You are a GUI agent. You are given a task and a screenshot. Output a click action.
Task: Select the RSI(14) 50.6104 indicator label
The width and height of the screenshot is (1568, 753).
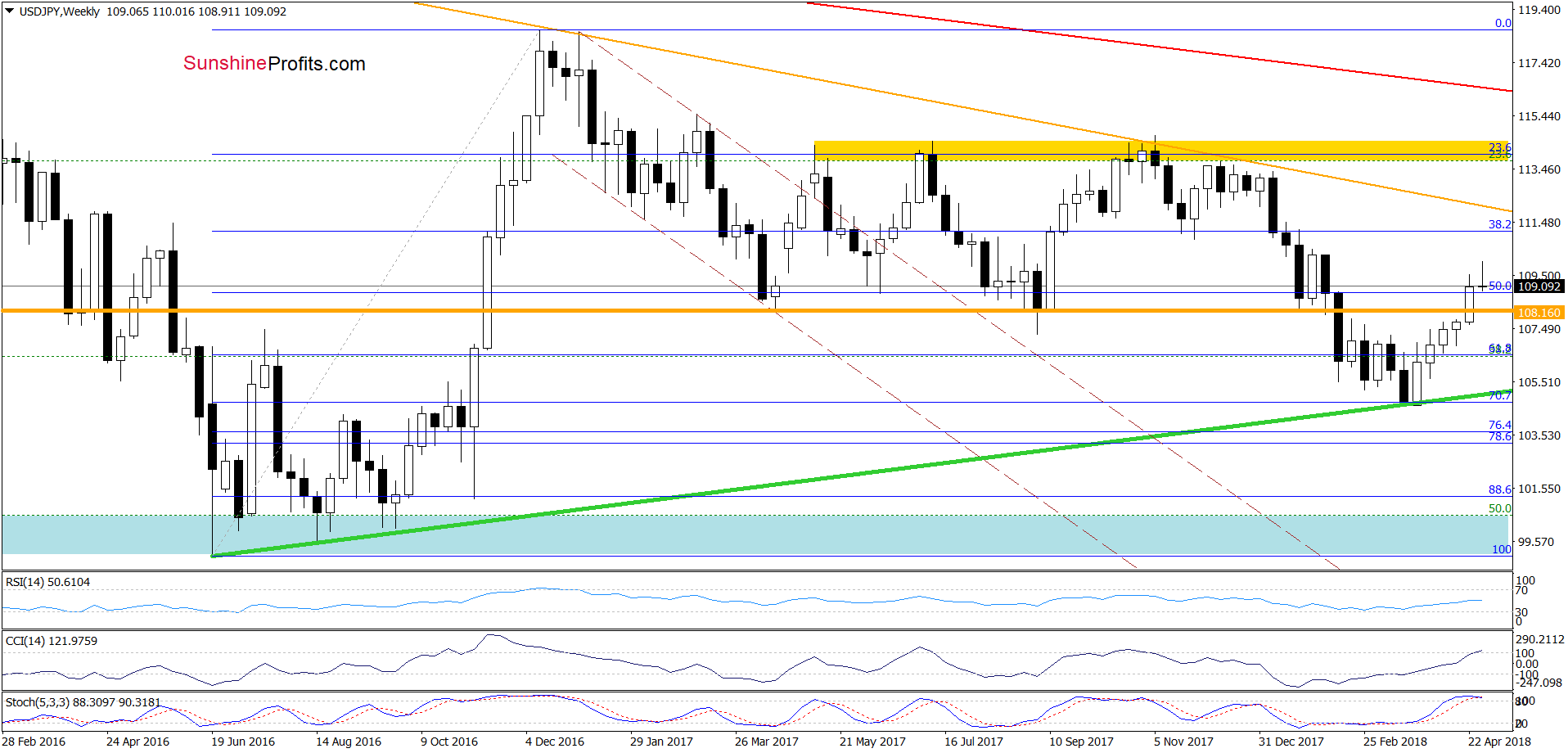[47, 582]
